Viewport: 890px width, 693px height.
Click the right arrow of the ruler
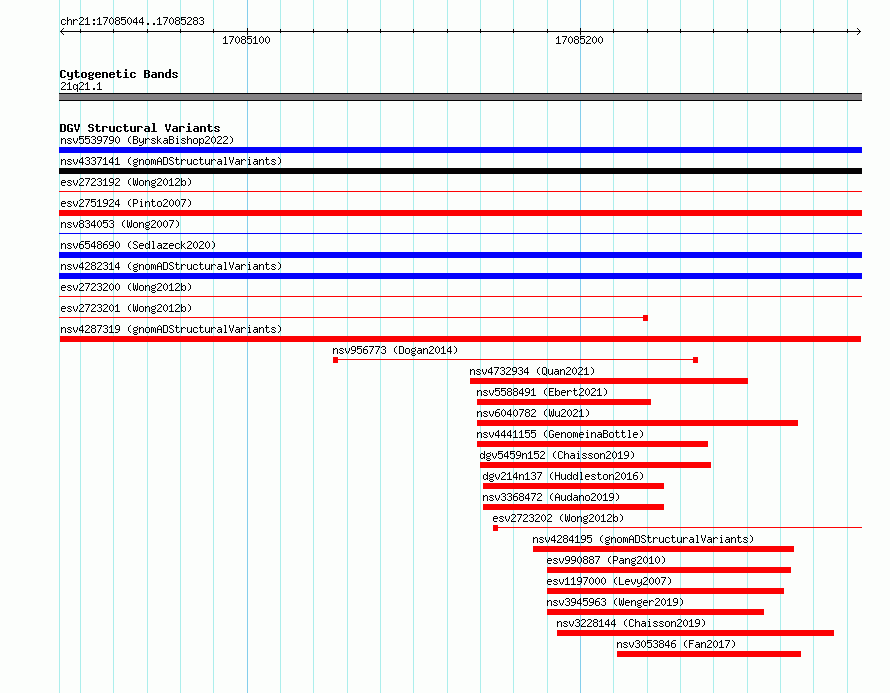858,32
